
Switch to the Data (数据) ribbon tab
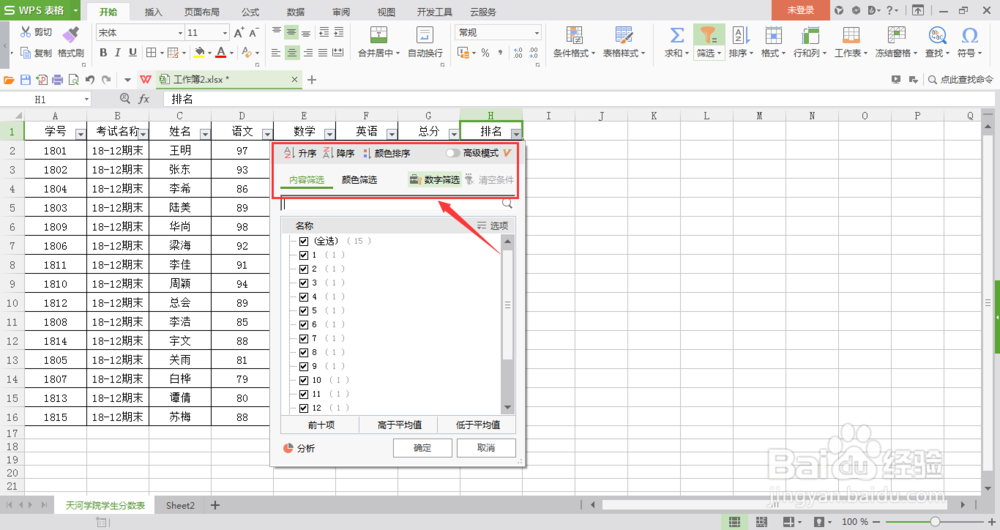295,11
